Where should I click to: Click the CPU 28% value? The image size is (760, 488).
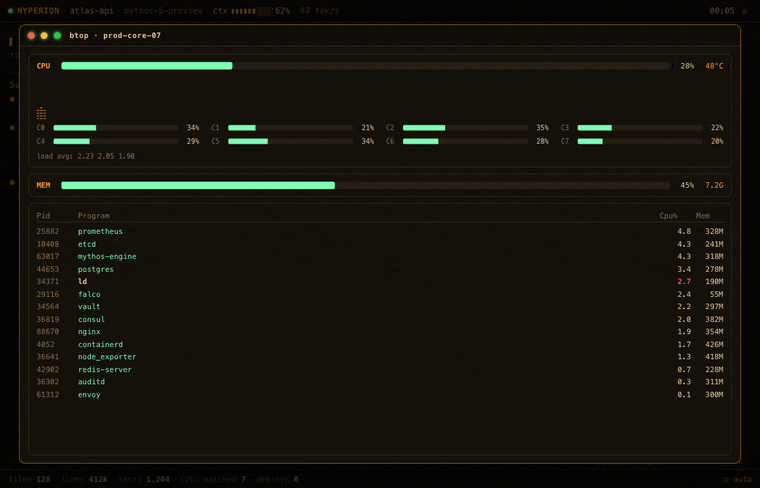pyautogui.click(x=687, y=66)
